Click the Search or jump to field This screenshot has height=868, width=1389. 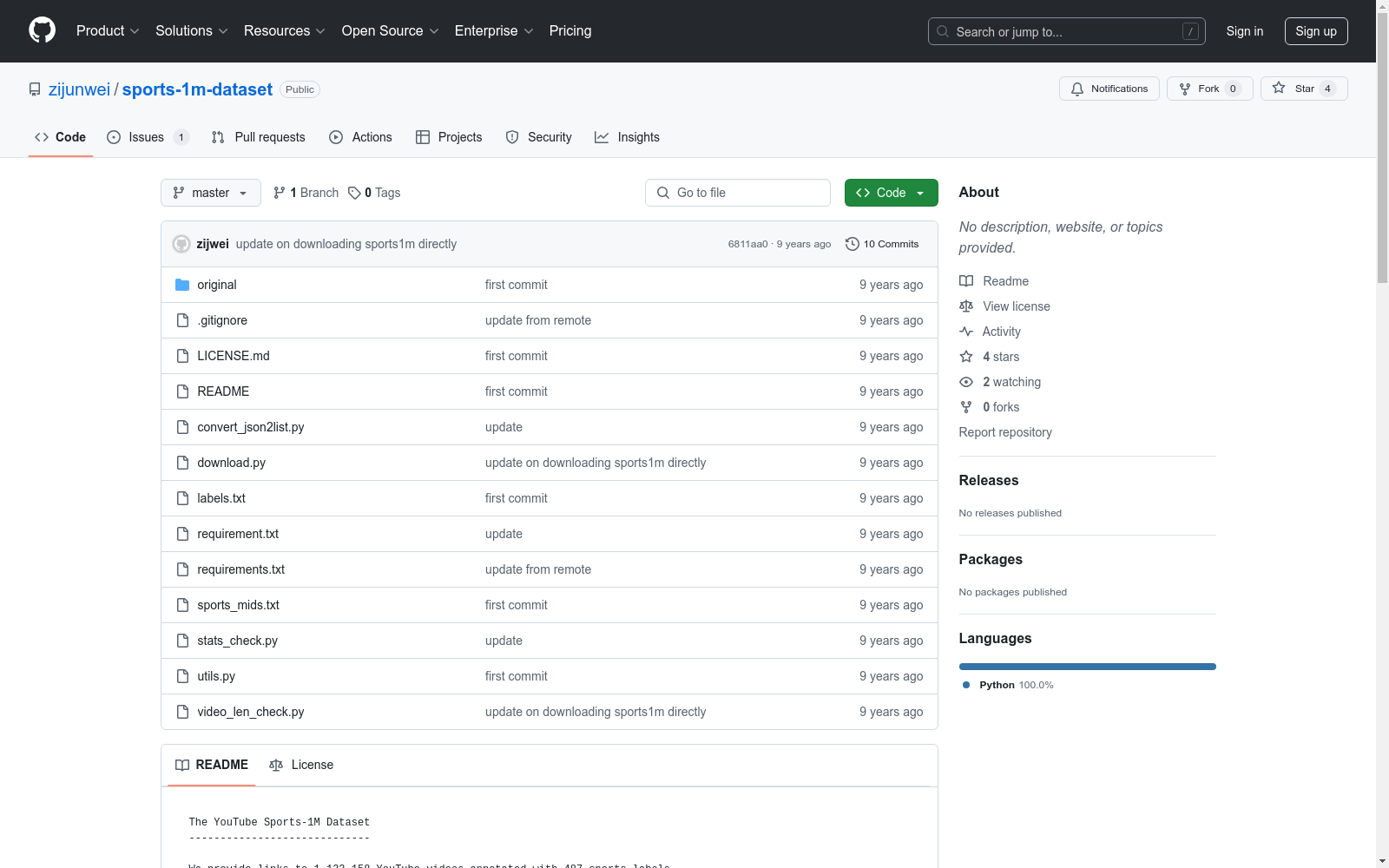click(x=1067, y=31)
